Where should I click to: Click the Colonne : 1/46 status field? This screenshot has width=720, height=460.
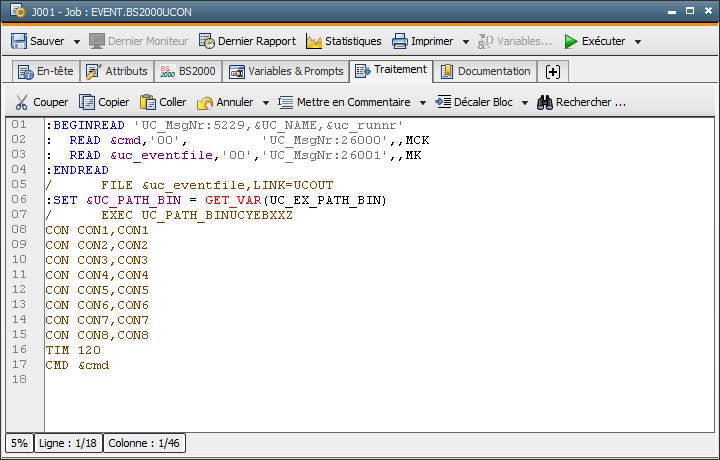pyautogui.click(x=144, y=443)
